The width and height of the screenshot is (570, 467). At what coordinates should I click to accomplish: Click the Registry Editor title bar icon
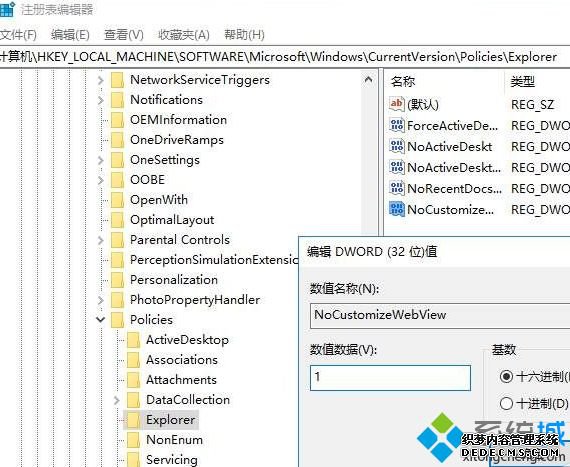tap(7, 9)
